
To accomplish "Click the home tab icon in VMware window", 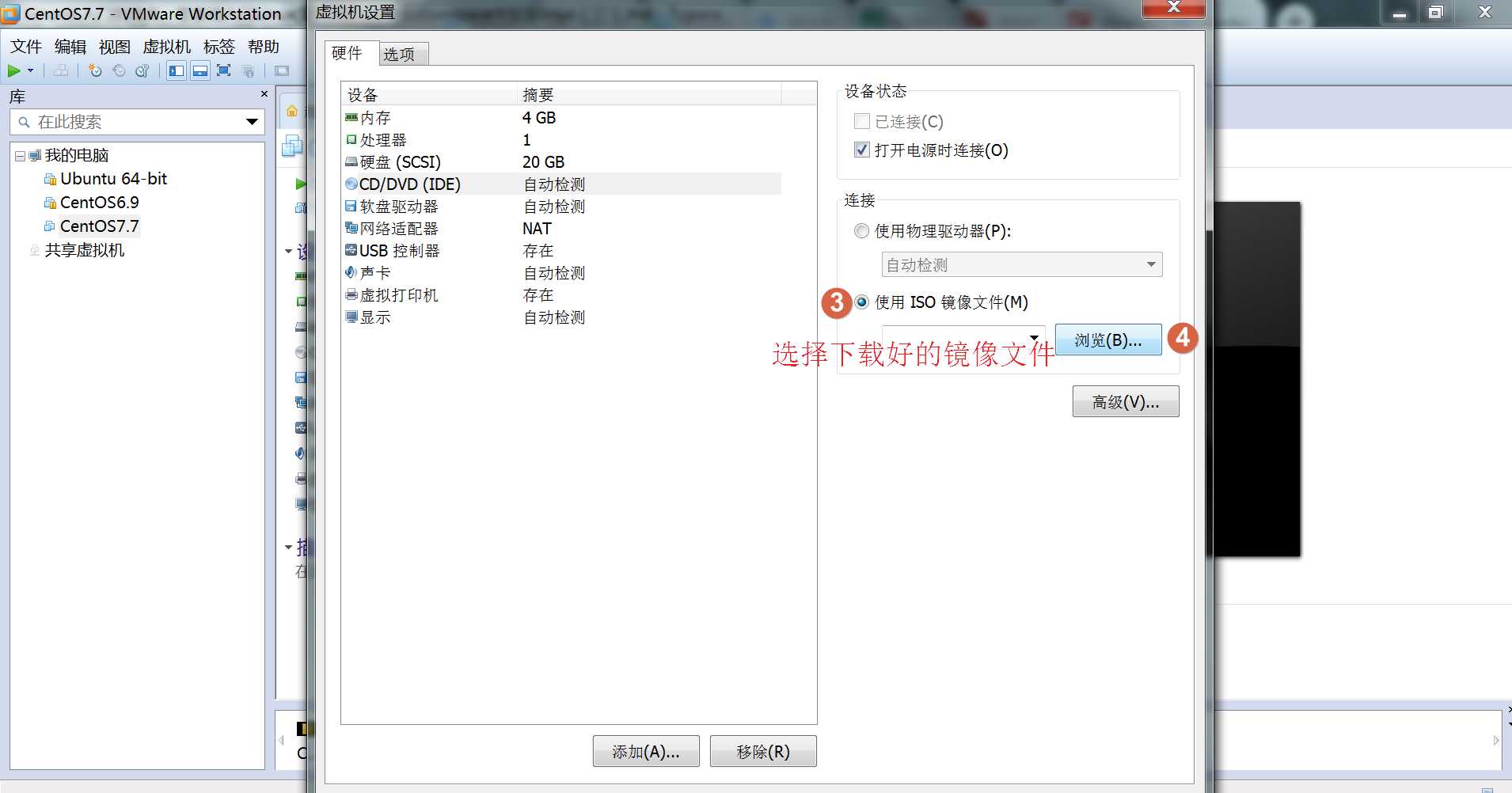I will click(x=292, y=111).
